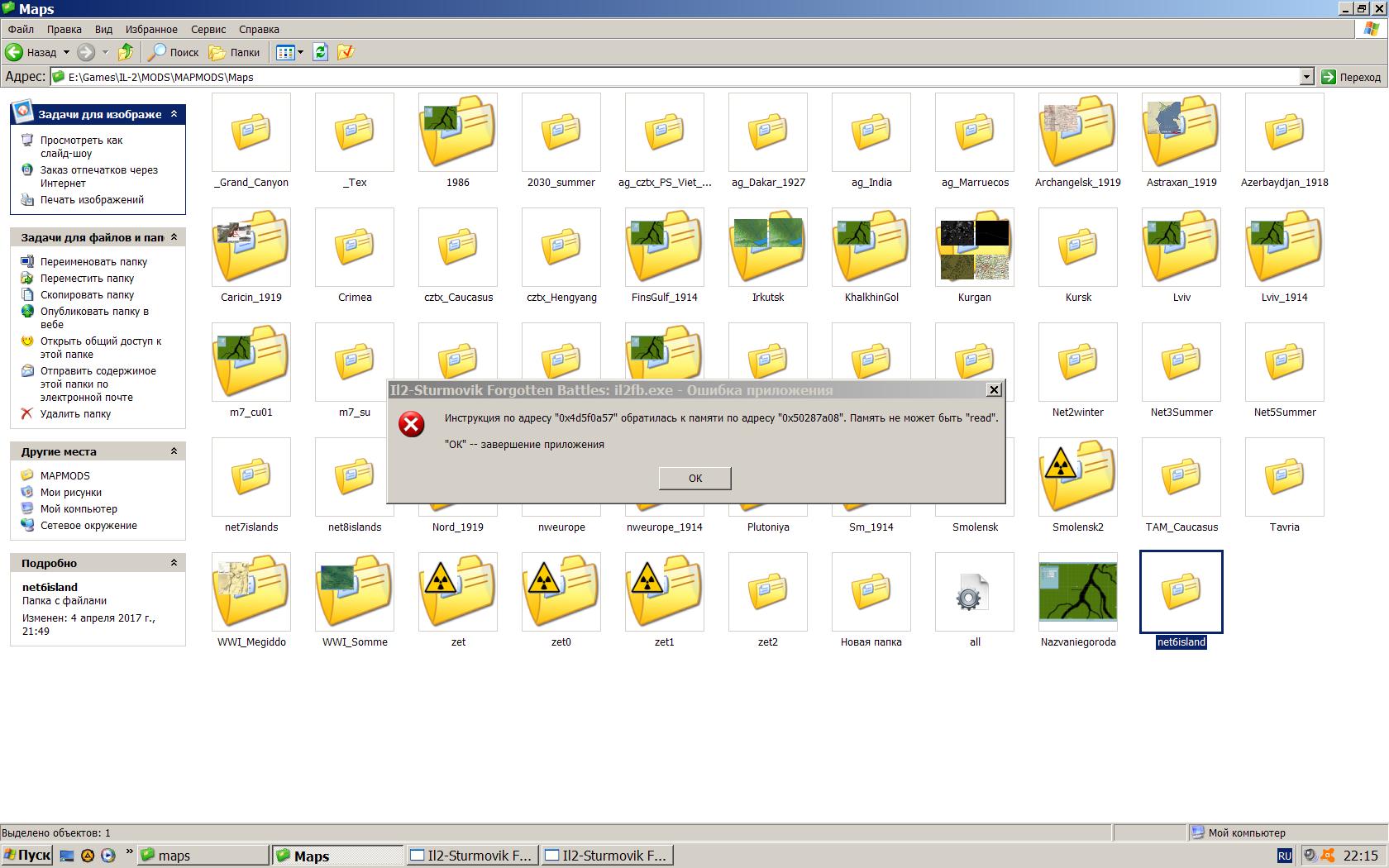
Task: Select the _Grand_Canyon folder icon
Action: 251,132
